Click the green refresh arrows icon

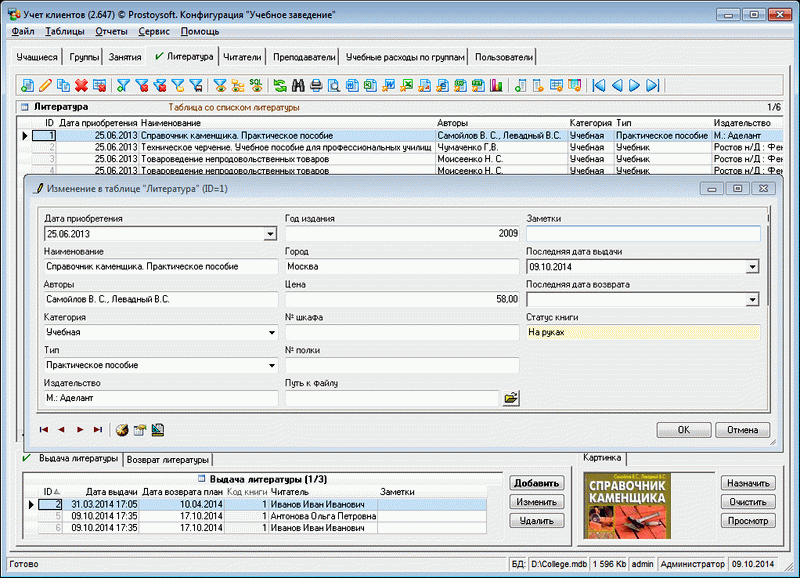pyautogui.click(x=280, y=85)
